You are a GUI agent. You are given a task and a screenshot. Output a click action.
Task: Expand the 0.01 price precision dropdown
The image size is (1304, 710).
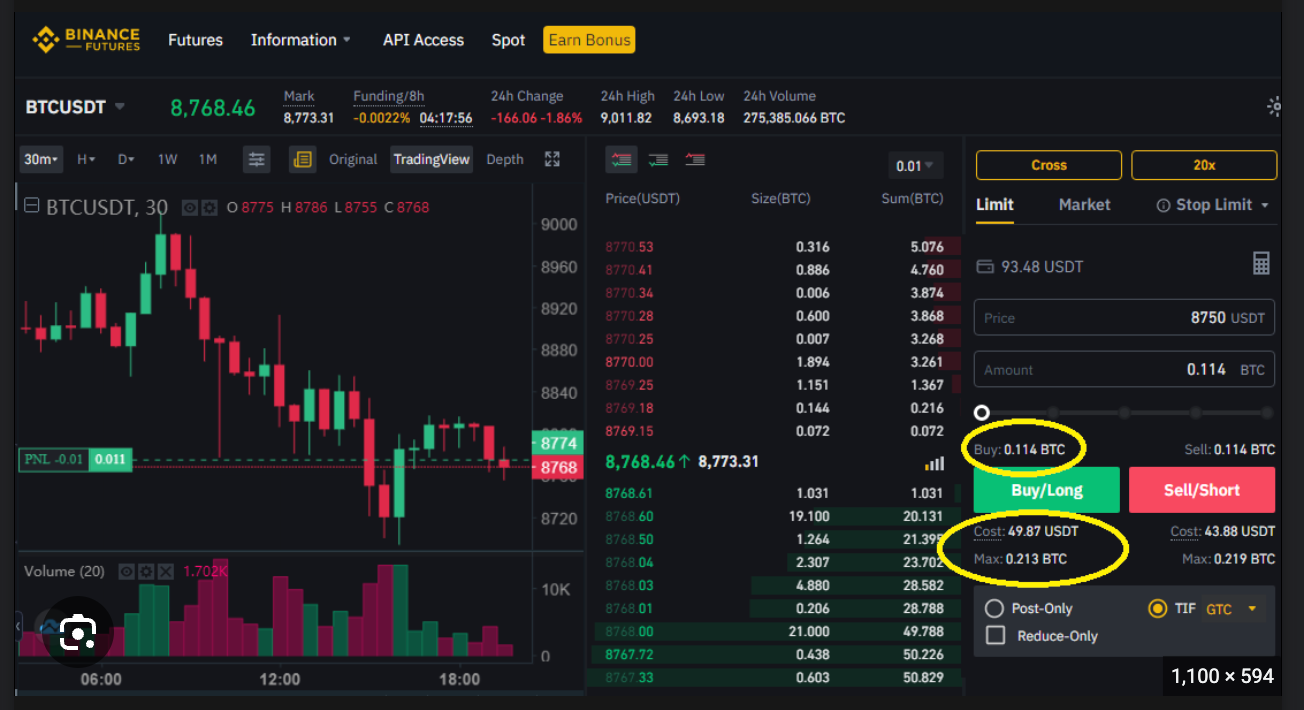pos(916,165)
